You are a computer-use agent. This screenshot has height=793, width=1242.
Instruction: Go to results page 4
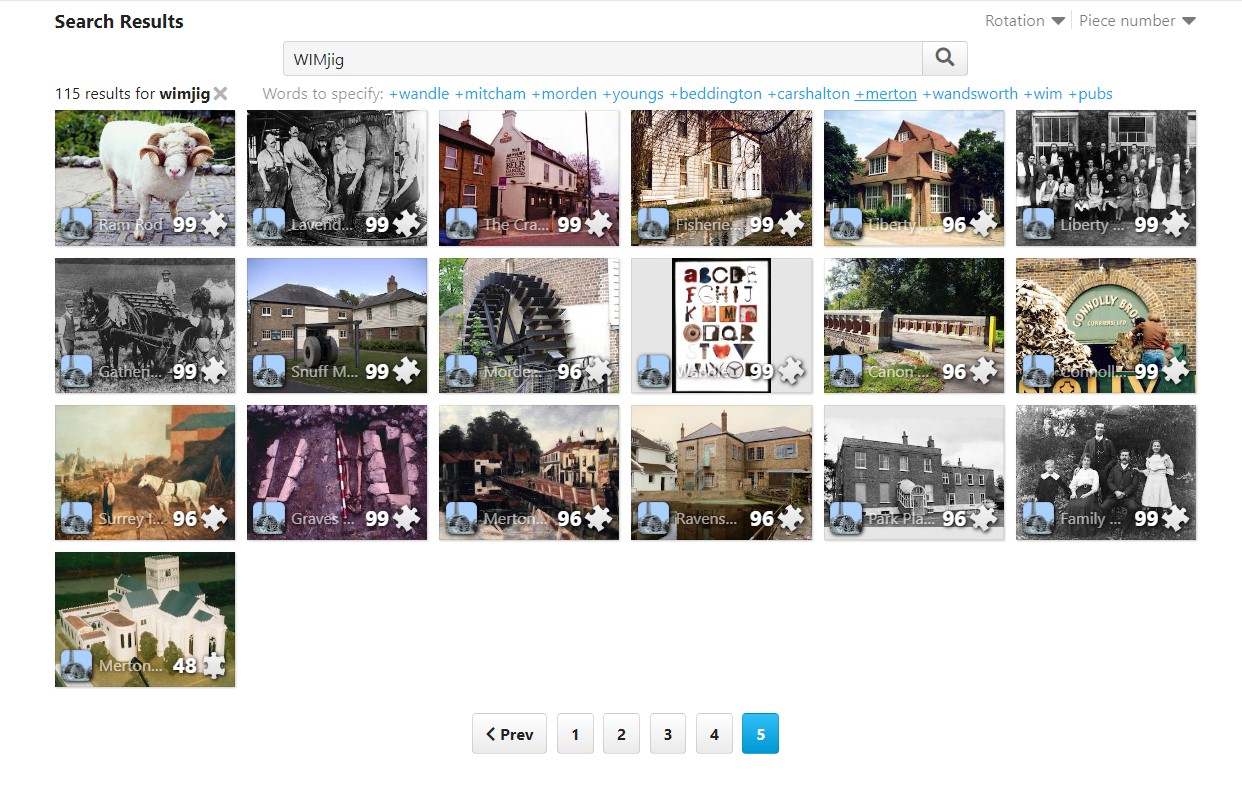point(714,734)
